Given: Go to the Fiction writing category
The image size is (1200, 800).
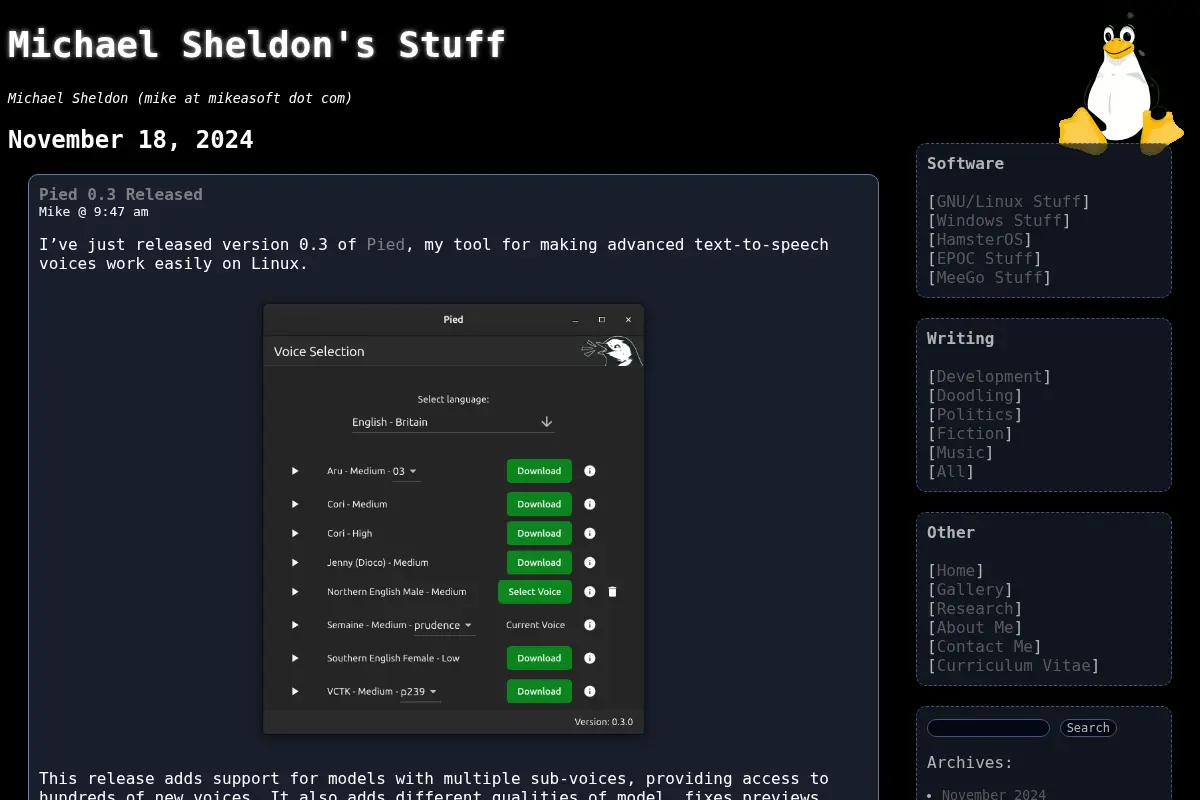Looking at the screenshot, I should pos(969,433).
